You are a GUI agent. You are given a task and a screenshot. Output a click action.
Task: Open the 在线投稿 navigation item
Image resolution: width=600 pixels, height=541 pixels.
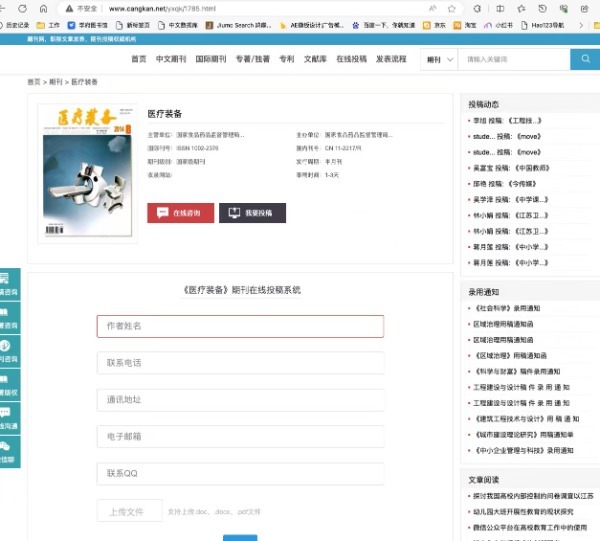point(351,59)
